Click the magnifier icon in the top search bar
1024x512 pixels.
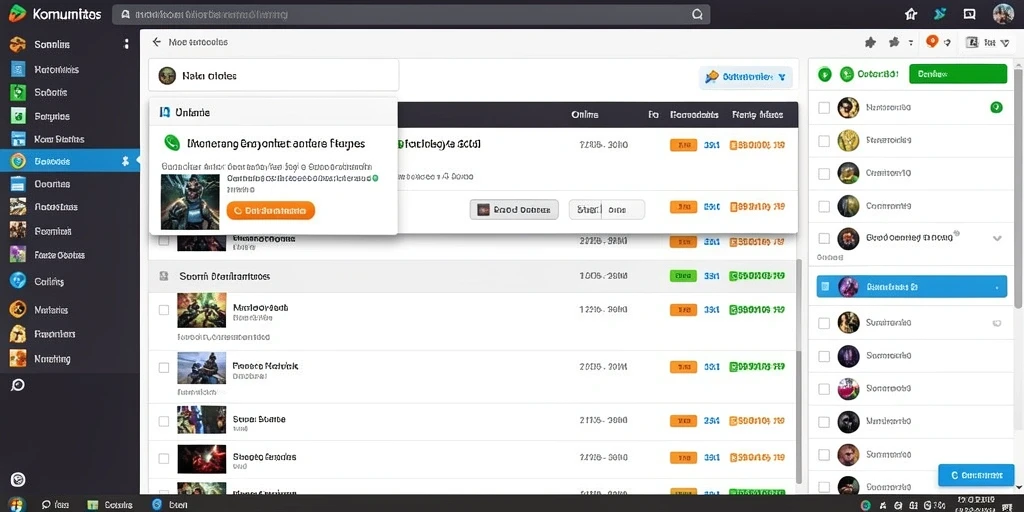pyautogui.click(x=697, y=14)
